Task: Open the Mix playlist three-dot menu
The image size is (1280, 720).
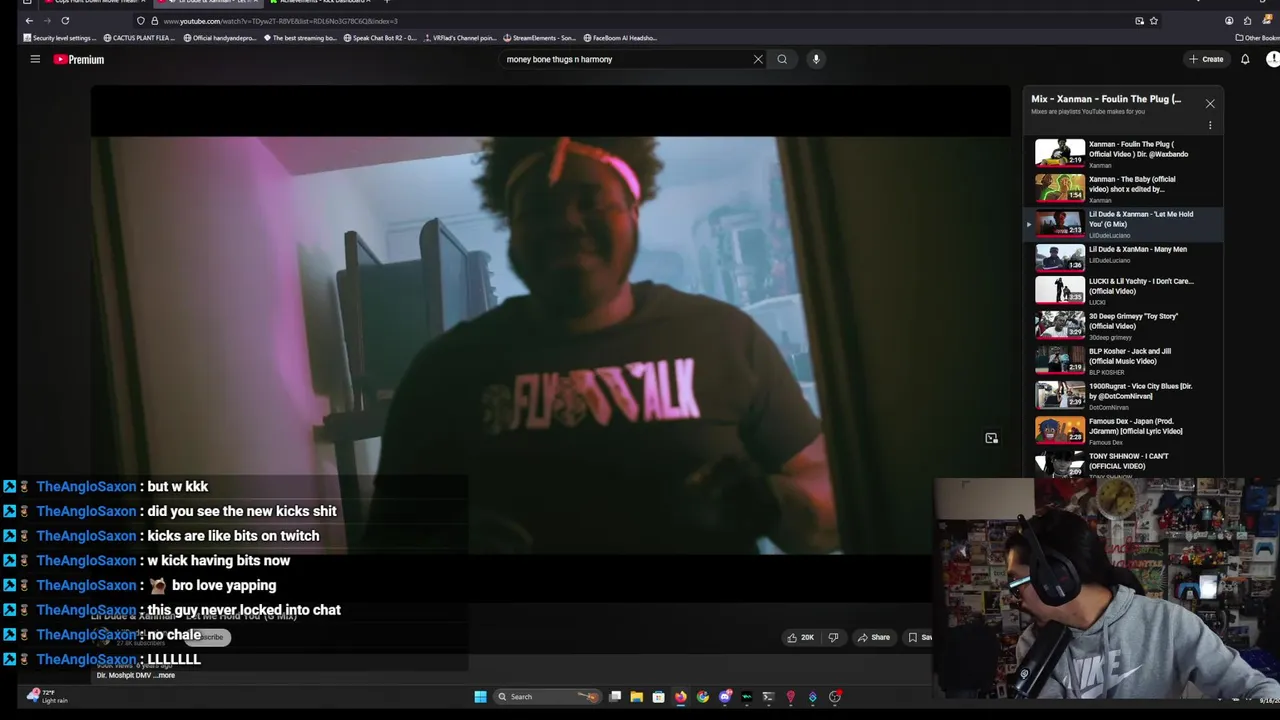Action: pyautogui.click(x=1210, y=126)
